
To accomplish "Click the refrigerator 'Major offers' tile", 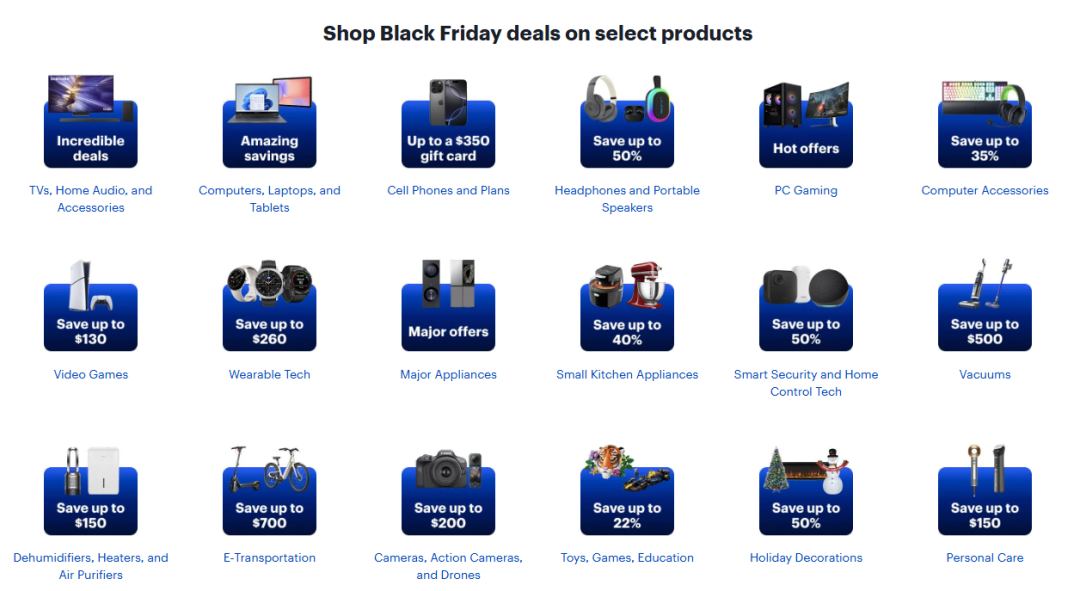I will (x=448, y=308).
